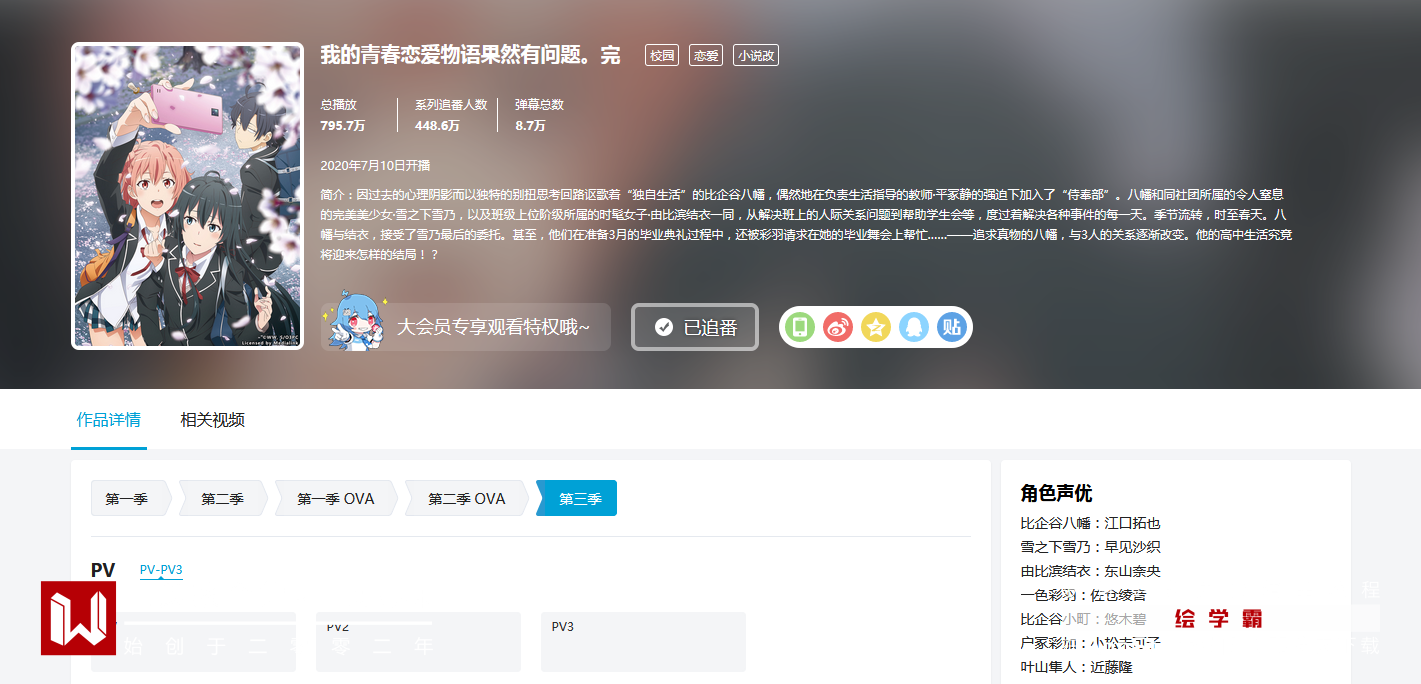
Task: Click the cast row 叶山隼人：近藤隆
Action: (x=1076, y=667)
